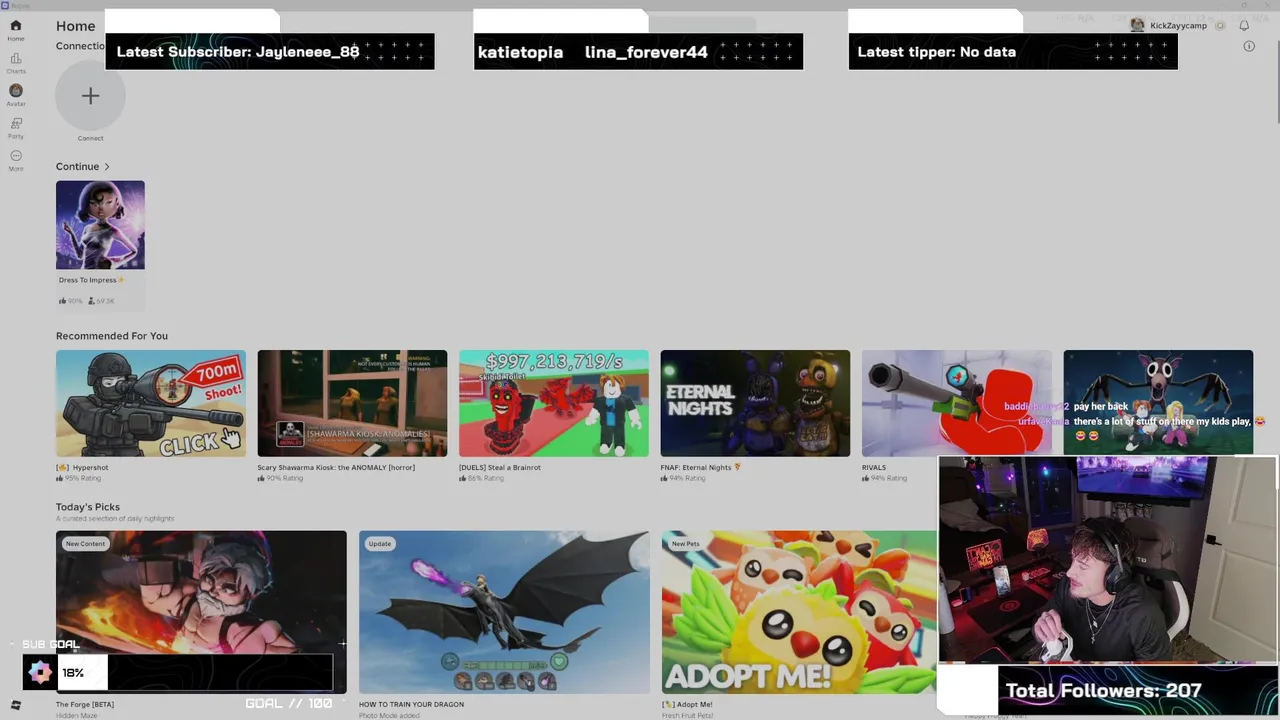This screenshot has height=720, width=1280.
Task: Open the Party icon in the sidebar
Action: click(15, 123)
